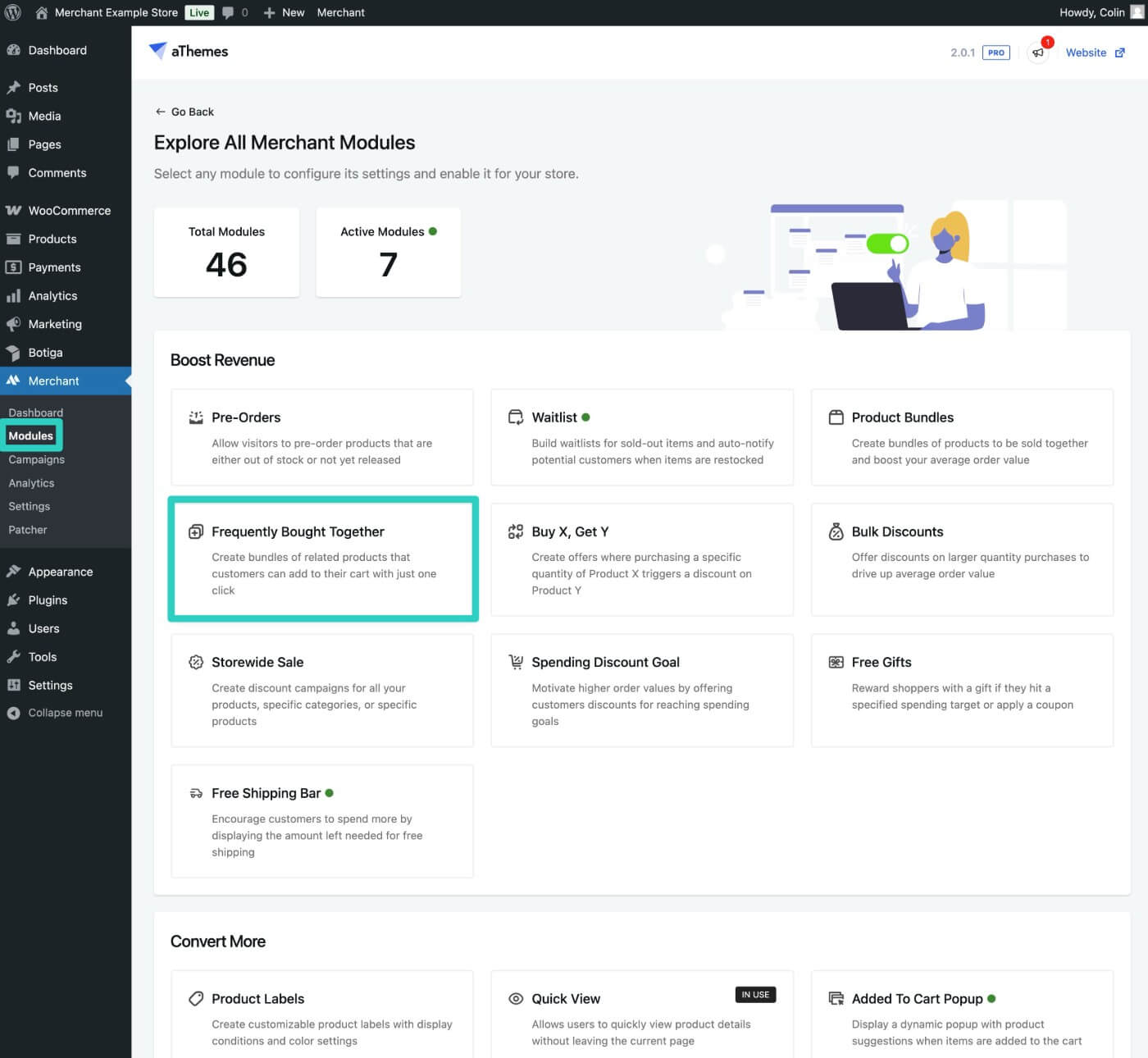Click the Waitlist module icon
Viewport: 1148px width, 1058px height.
(516, 417)
